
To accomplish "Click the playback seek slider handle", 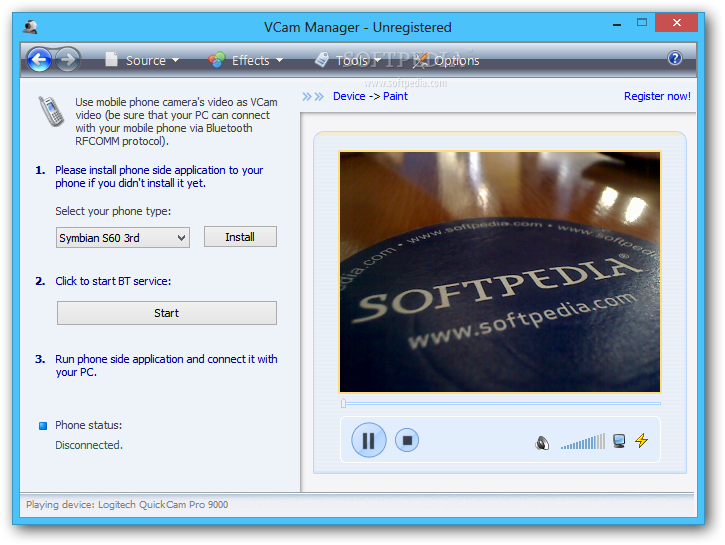I will (x=343, y=404).
